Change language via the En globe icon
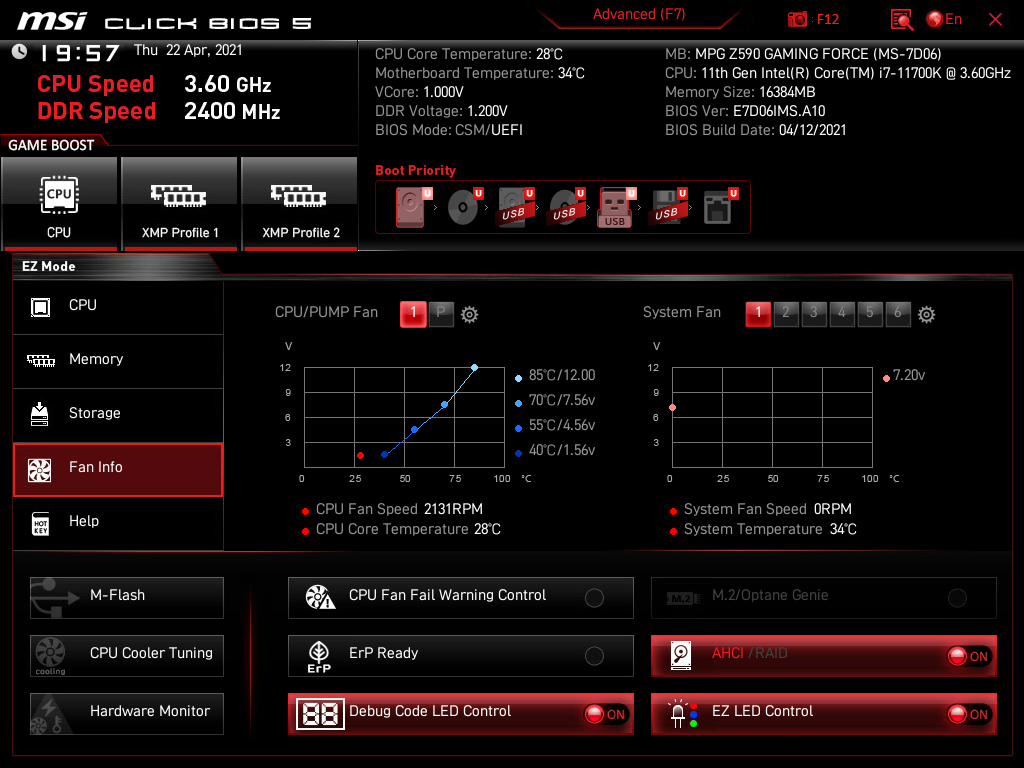The width and height of the screenshot is (1024, 768). point(944,20)
